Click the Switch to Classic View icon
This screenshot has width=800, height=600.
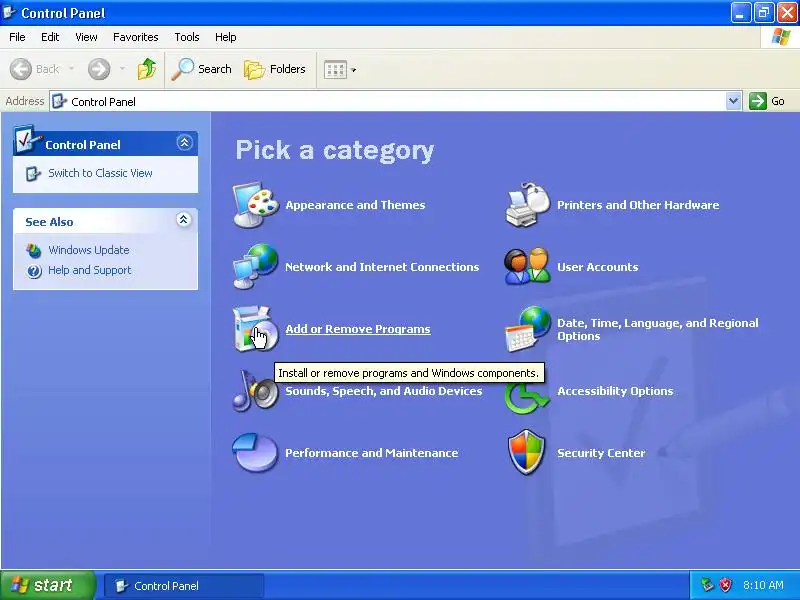(x=33, y=173)
